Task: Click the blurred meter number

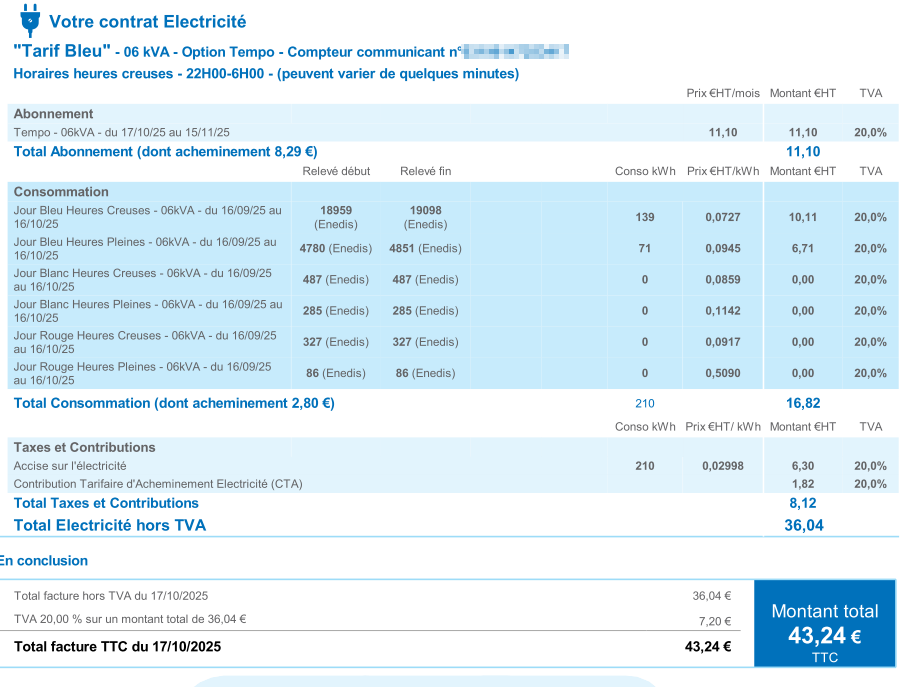Action: click(517, 51)
